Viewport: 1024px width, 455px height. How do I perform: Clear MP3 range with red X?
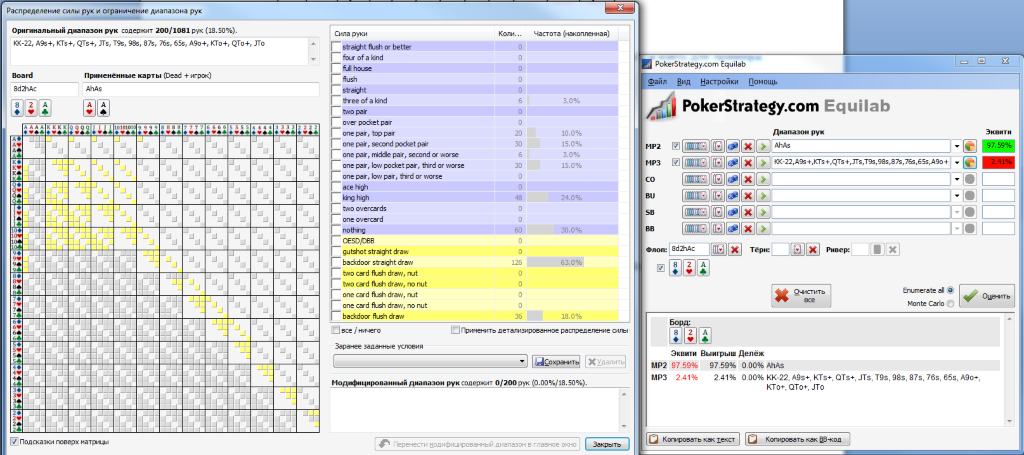[748, 162]
